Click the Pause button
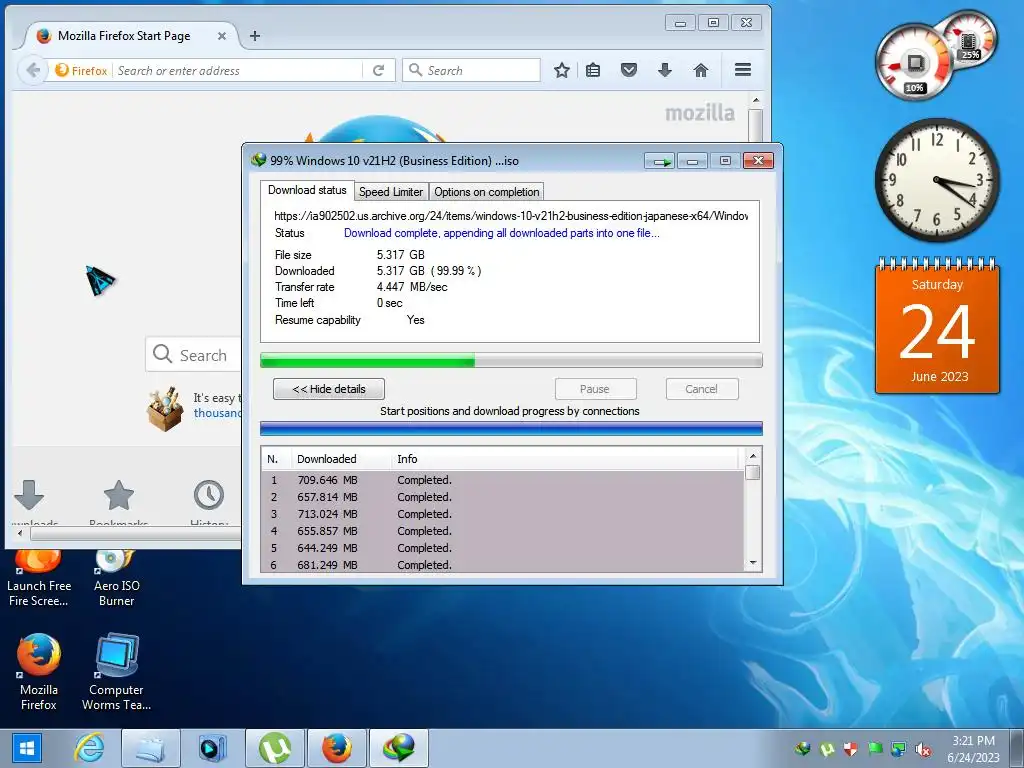The height and width of the screenshot is (768, 1024). [x=595, y=389]
